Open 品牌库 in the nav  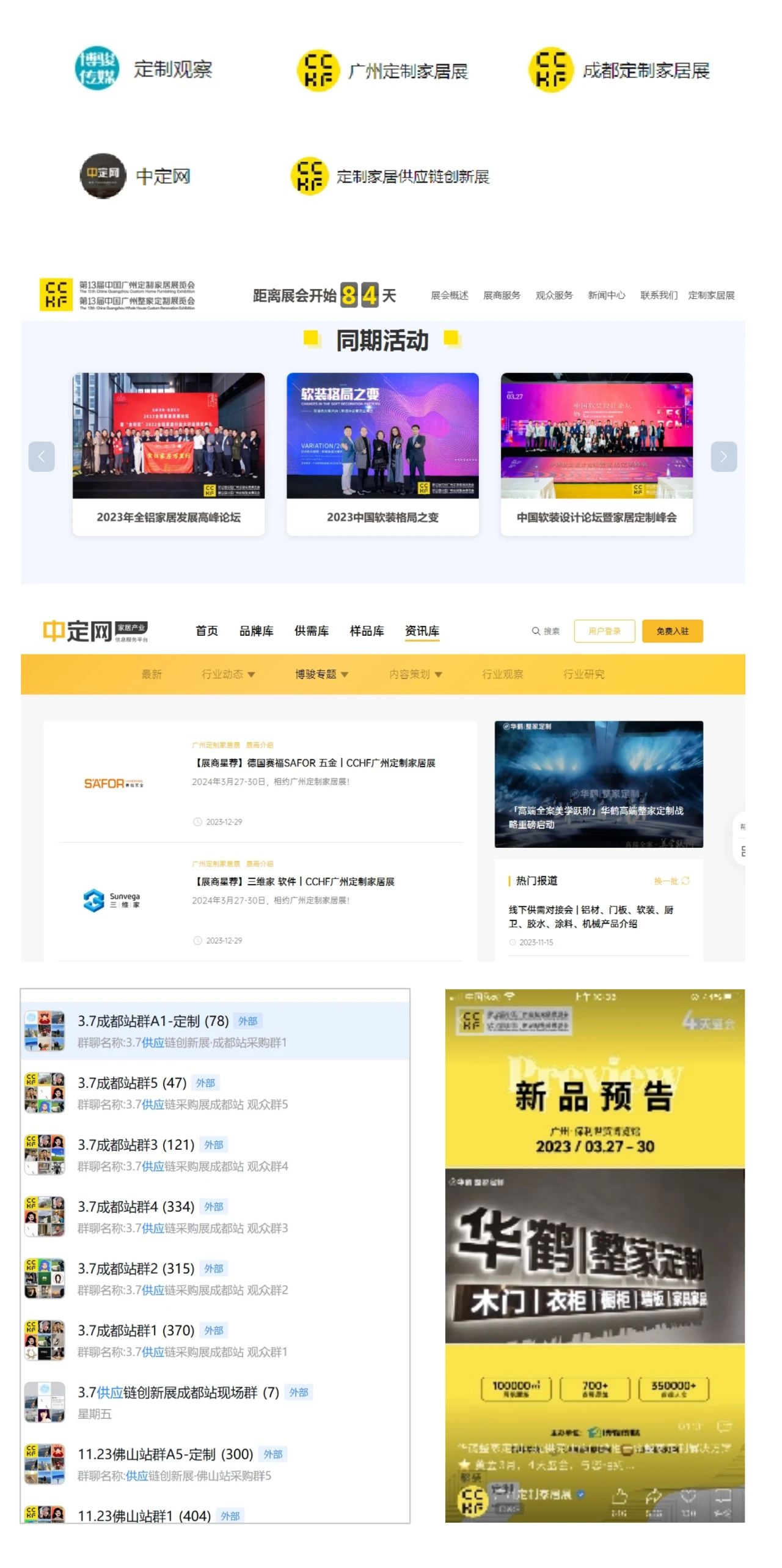(256, 631)
